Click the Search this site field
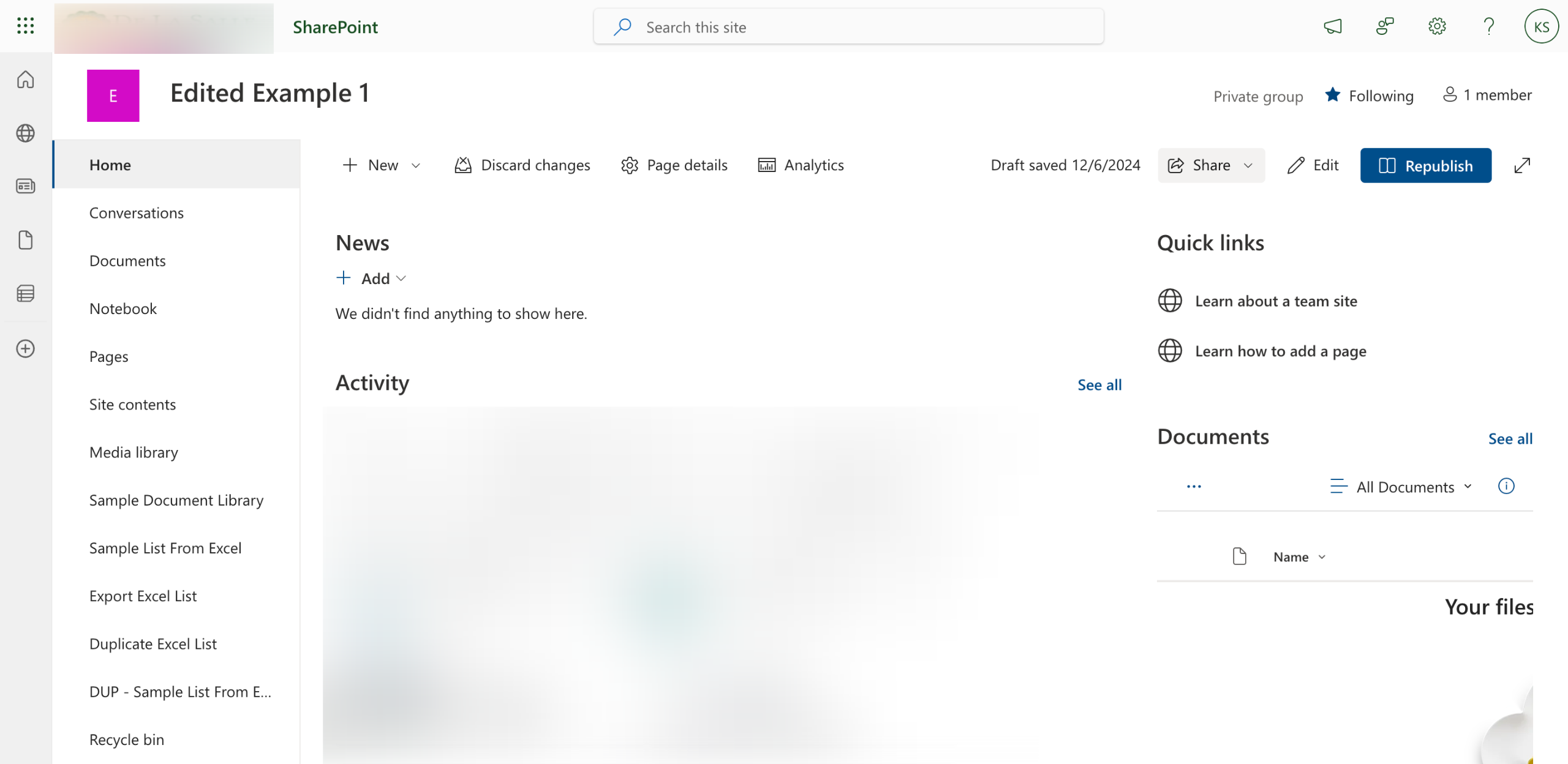Image resolution: width=1568 pixels, height=764 pixels. [x=848, y=27]
